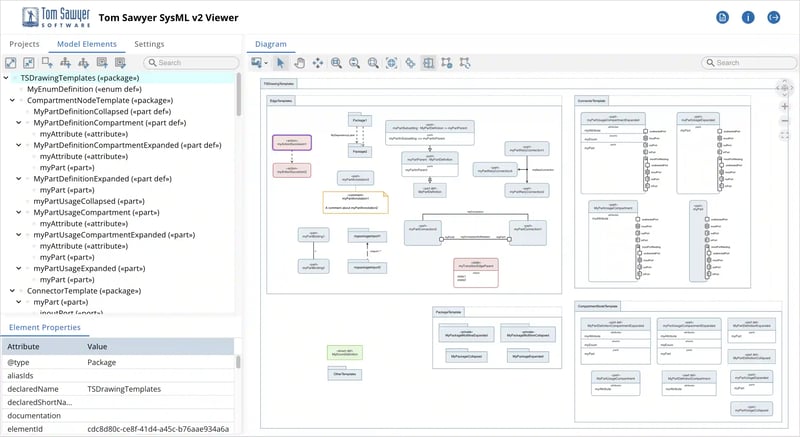Click the collapse all tree icon
800x437 pixels.
[29, 63]
